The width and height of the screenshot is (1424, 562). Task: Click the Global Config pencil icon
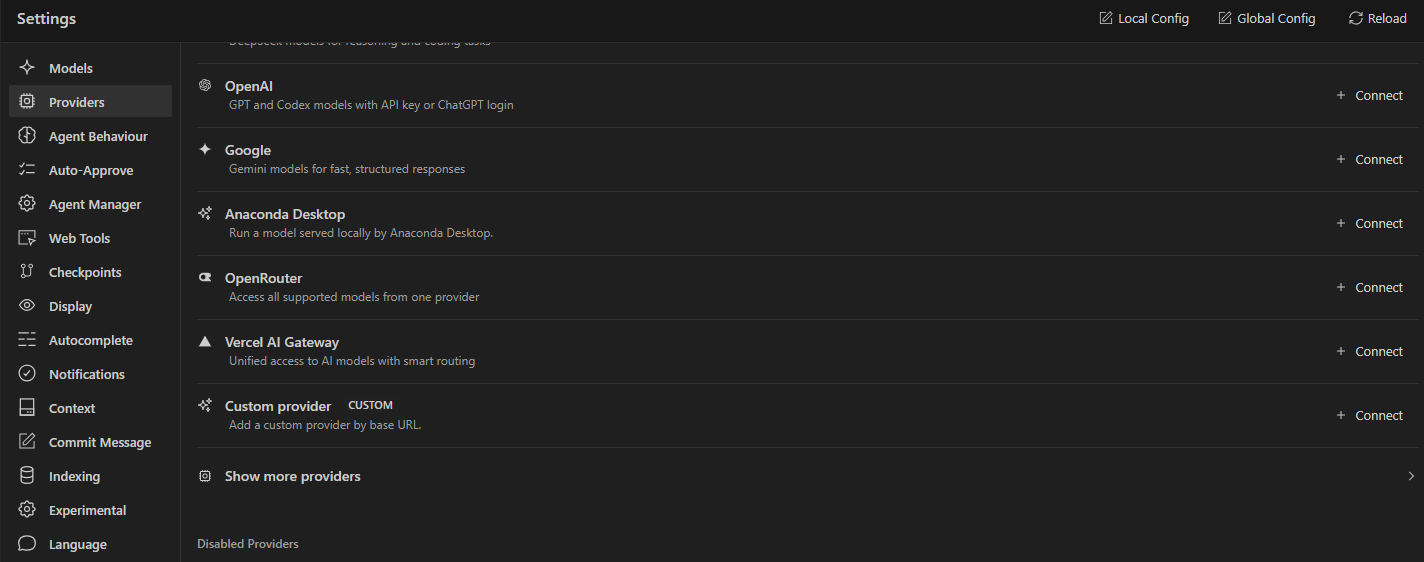click(1225, 18)
